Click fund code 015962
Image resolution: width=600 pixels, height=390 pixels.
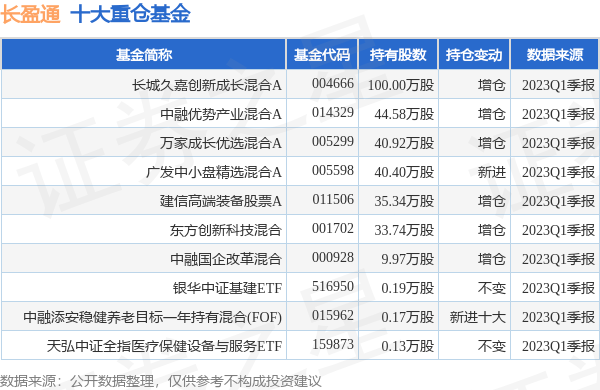click(x=333, y=316)
